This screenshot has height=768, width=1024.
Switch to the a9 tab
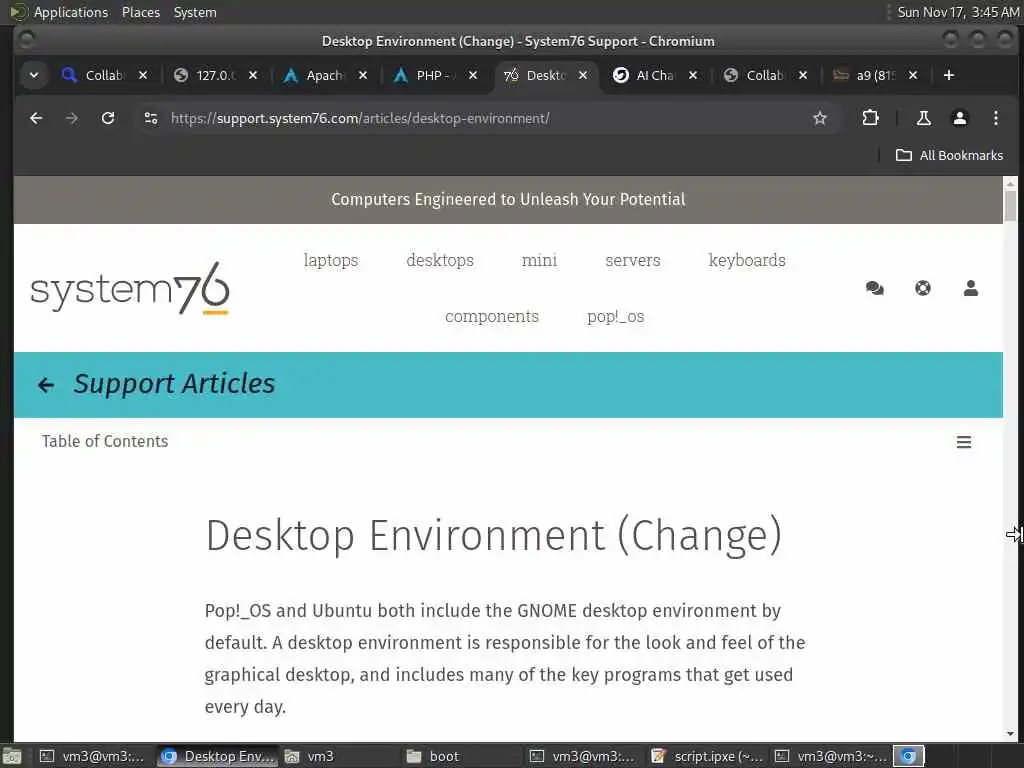874,75
